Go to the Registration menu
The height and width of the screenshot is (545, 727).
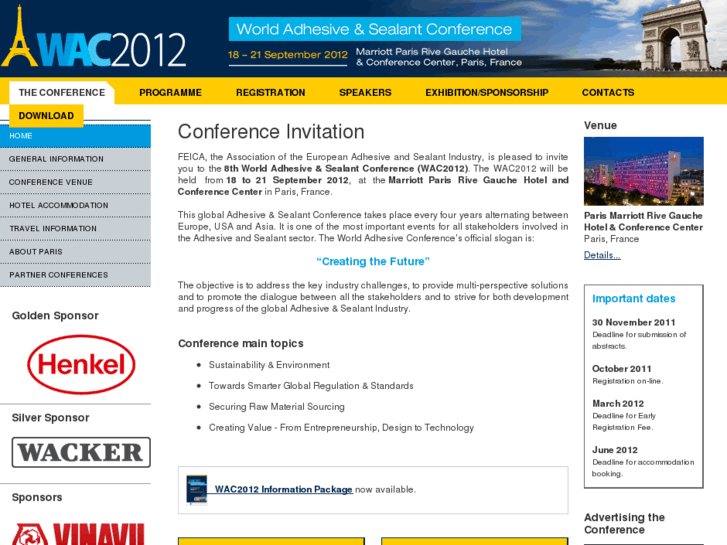(x=270, y=93)
